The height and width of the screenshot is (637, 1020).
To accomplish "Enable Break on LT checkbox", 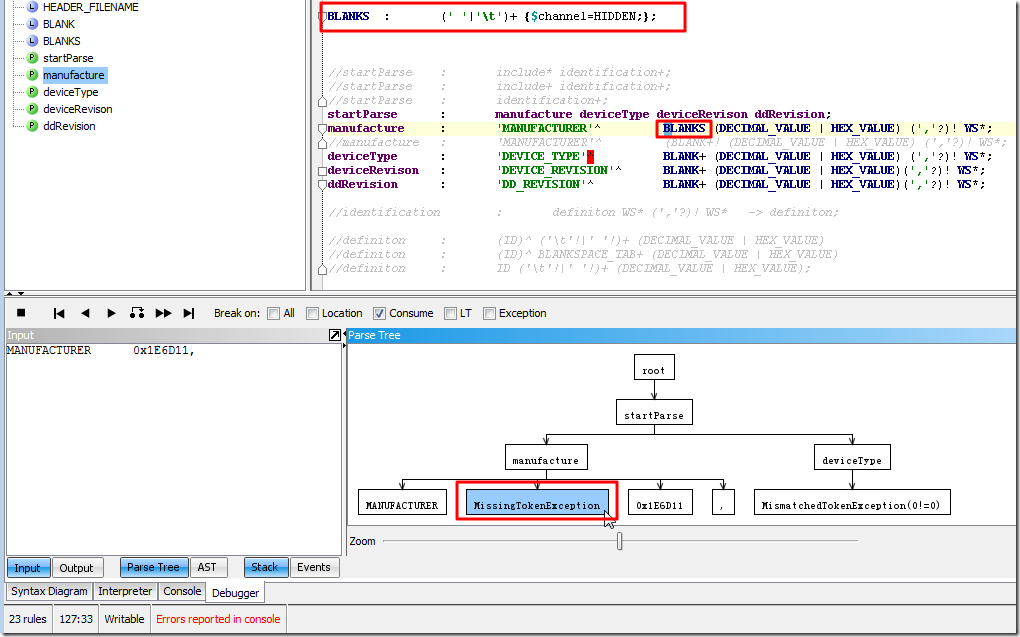I will [450, 314].
